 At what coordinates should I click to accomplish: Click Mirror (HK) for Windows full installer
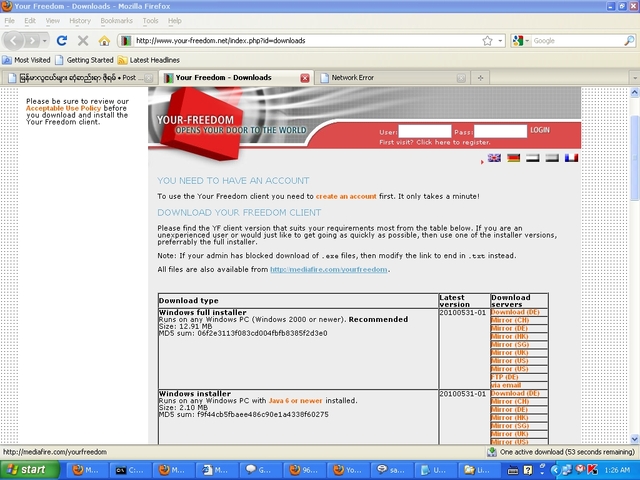(509, 336)
